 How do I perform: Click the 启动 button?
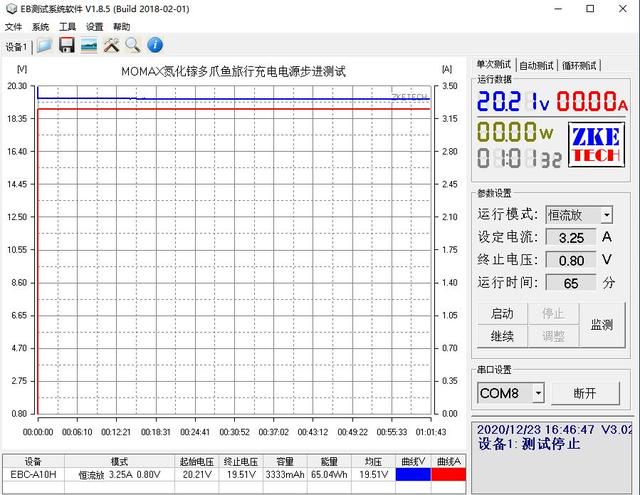pos(502,313)
